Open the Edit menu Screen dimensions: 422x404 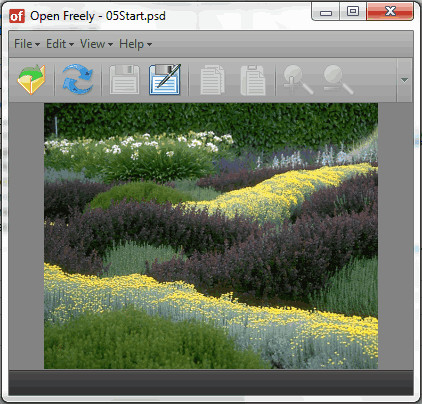coord(60,44)
